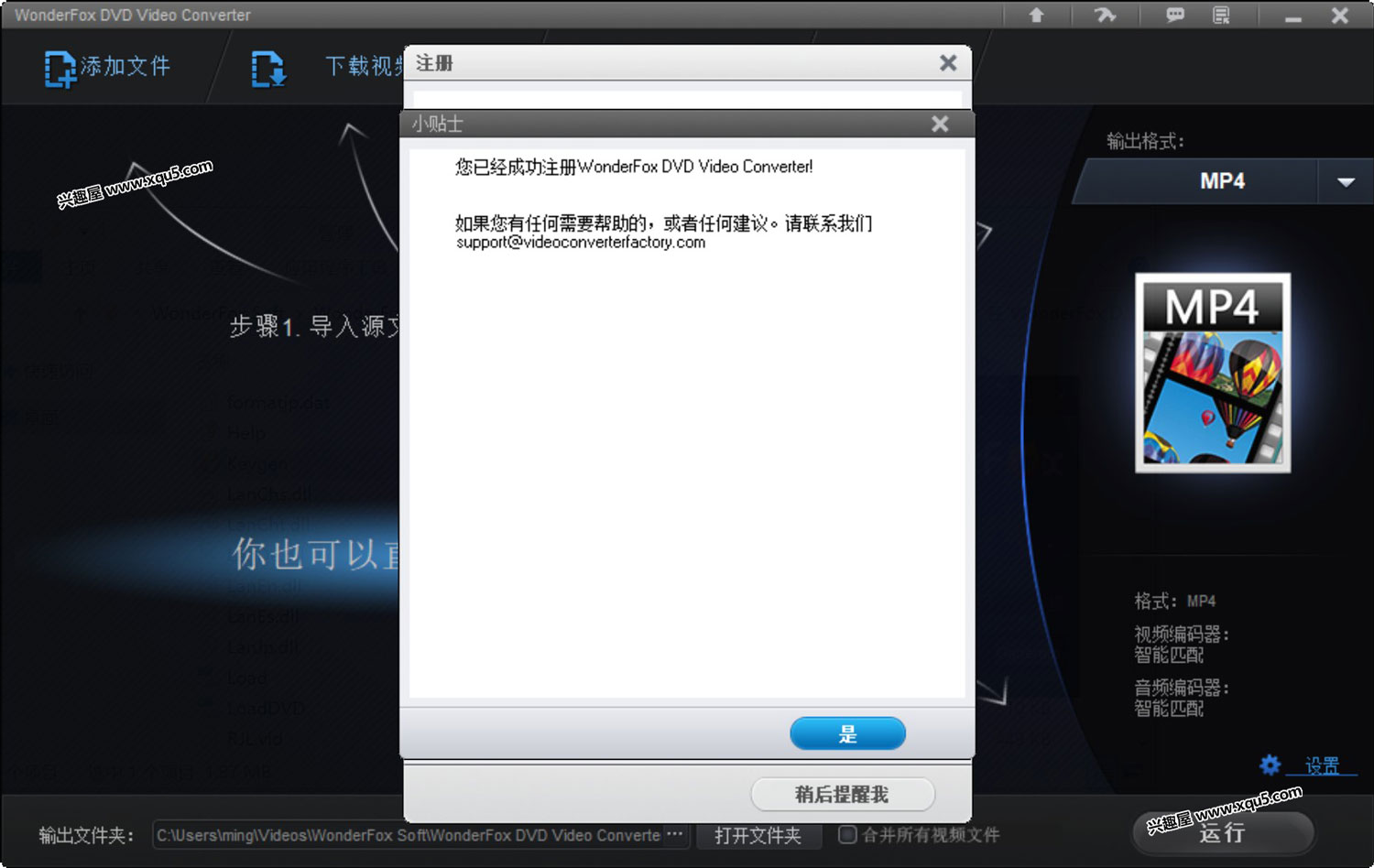
Task: Click the MP4 format thumbnail image
Action: click(1213, 373)
